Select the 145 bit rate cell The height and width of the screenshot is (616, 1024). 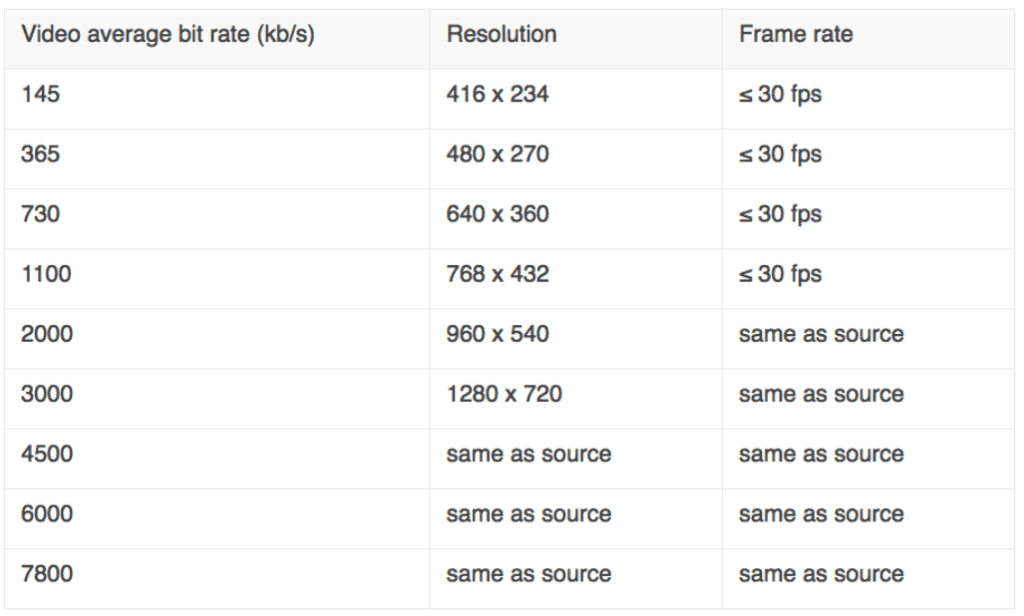click(217, 99)
